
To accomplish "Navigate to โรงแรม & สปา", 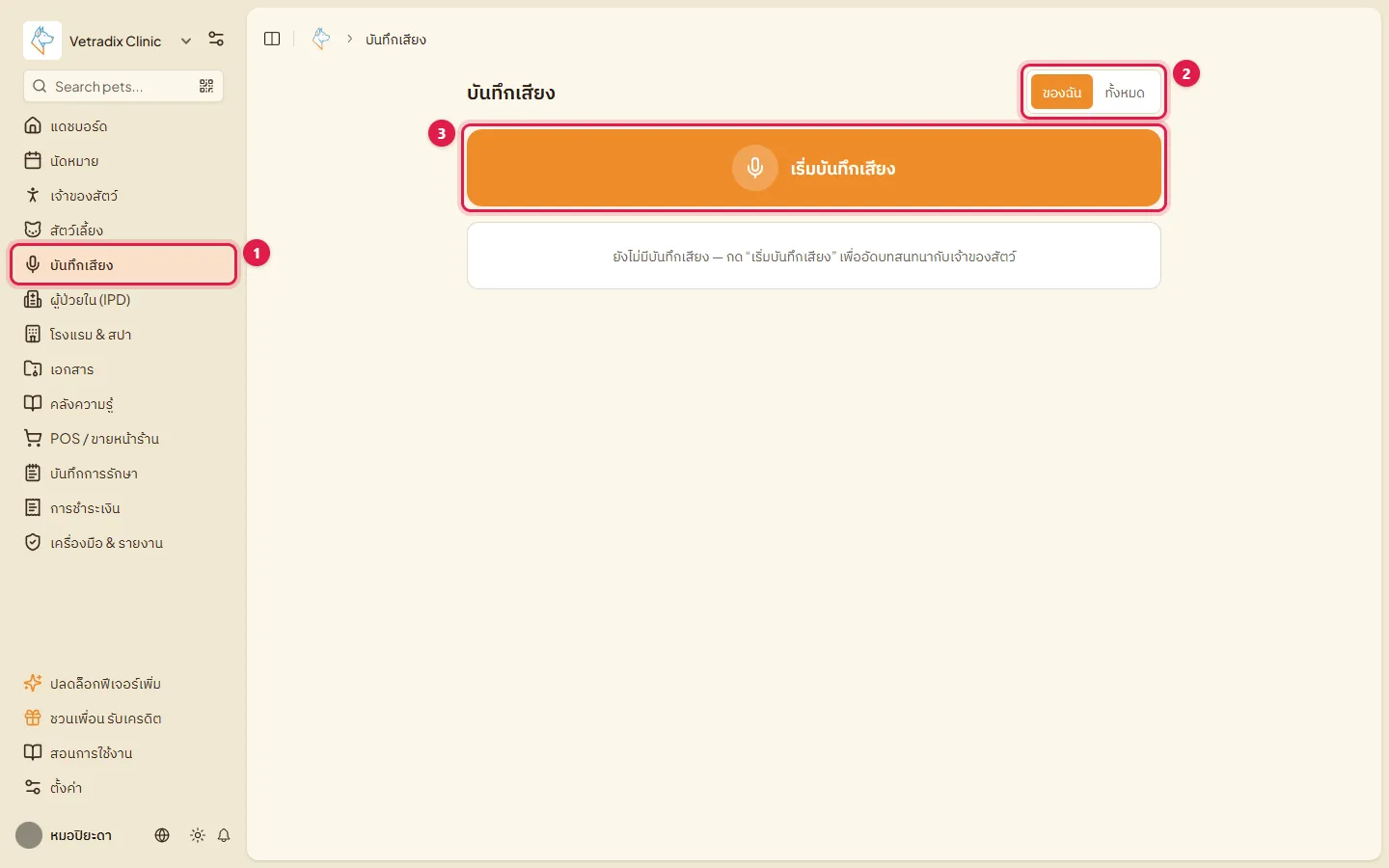I will (x=123, y=335).
